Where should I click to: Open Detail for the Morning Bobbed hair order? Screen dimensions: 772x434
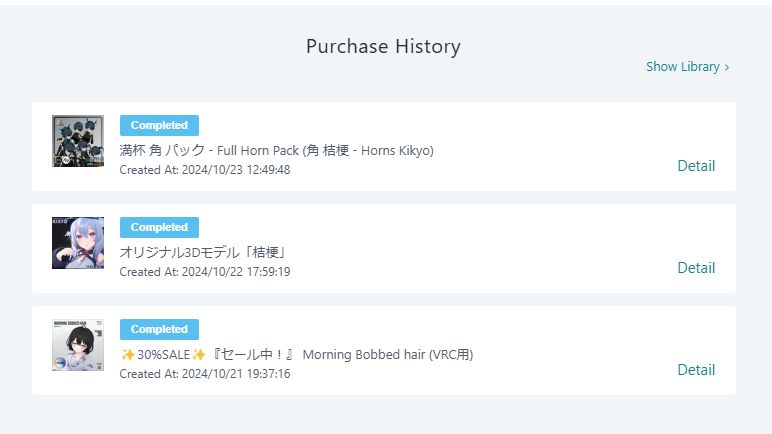696,370
